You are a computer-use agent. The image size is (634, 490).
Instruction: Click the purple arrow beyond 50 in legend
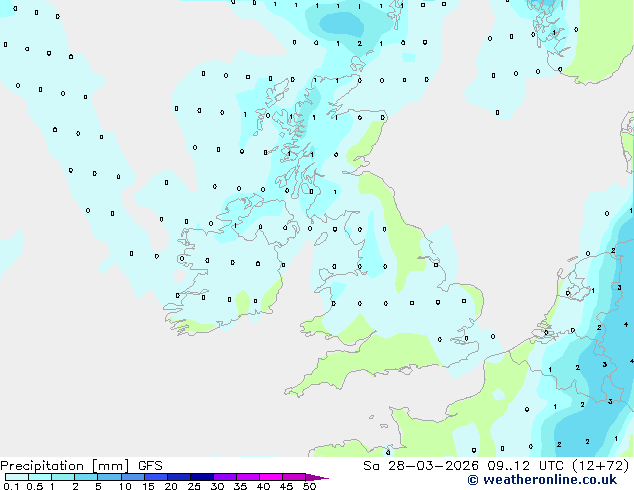pos(317,477)
